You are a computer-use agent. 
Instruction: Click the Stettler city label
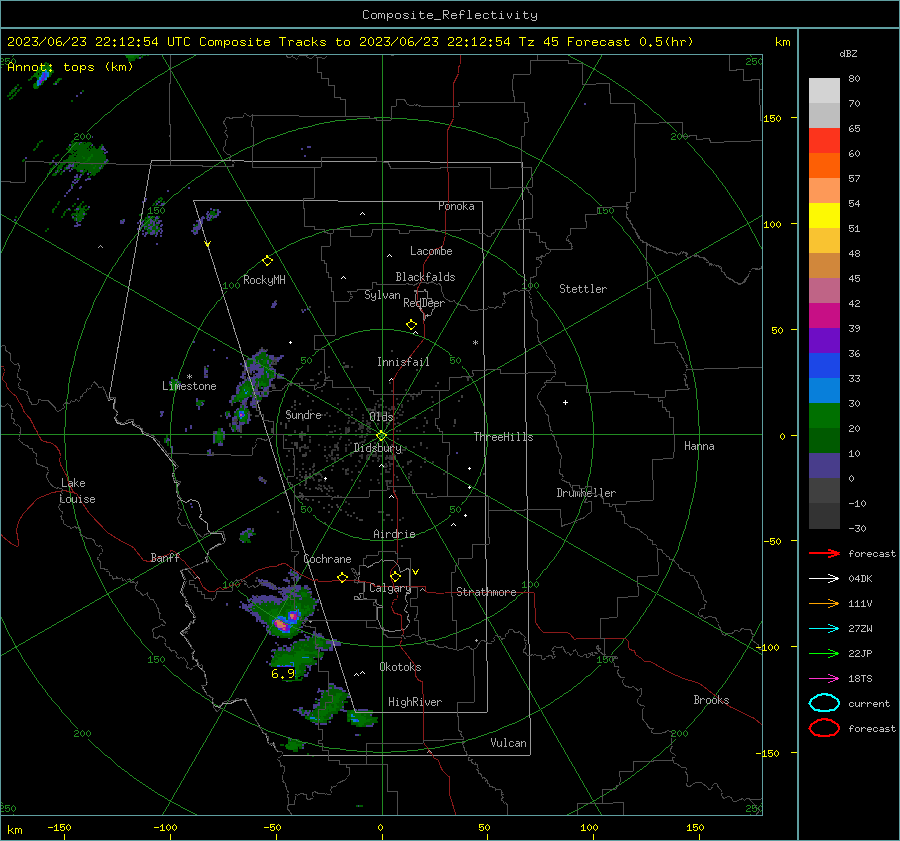click(x=583, y=289)
